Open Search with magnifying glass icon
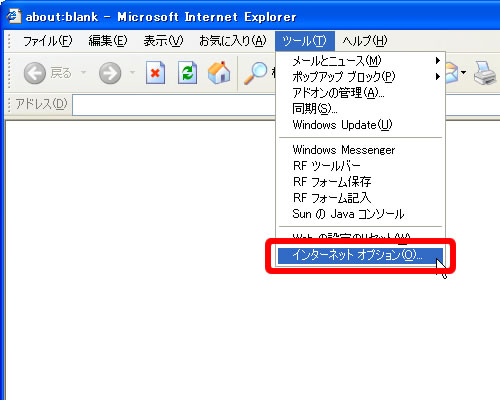 pyautogui.click(x=256, y=73)
